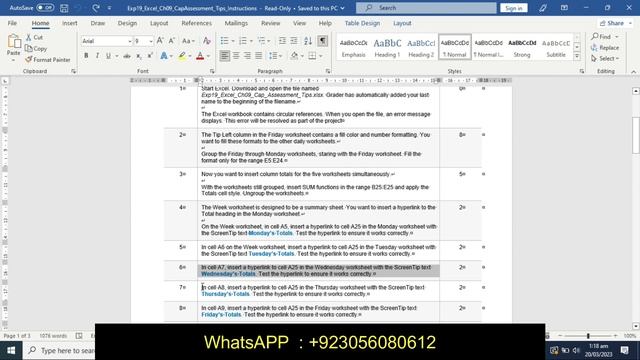
Task: Justify the paragraph text
Action: click(259, 56)
